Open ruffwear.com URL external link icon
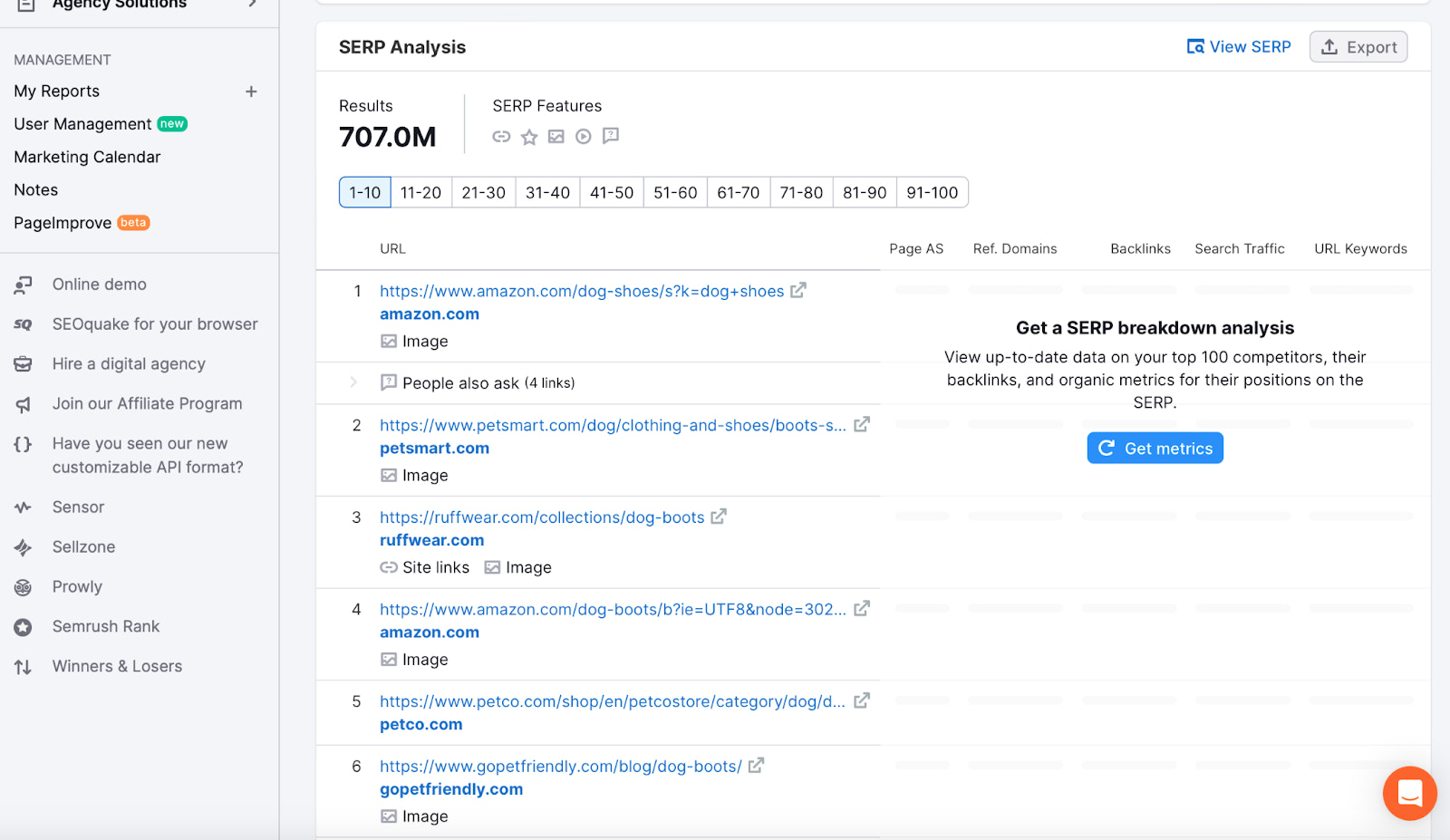 (x=719, y=517)
